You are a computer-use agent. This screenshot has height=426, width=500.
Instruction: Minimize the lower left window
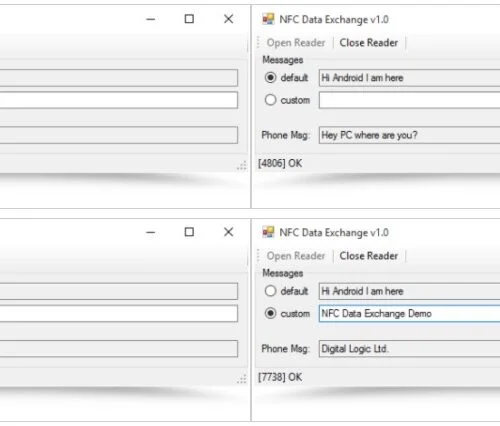tap(151, 232)
